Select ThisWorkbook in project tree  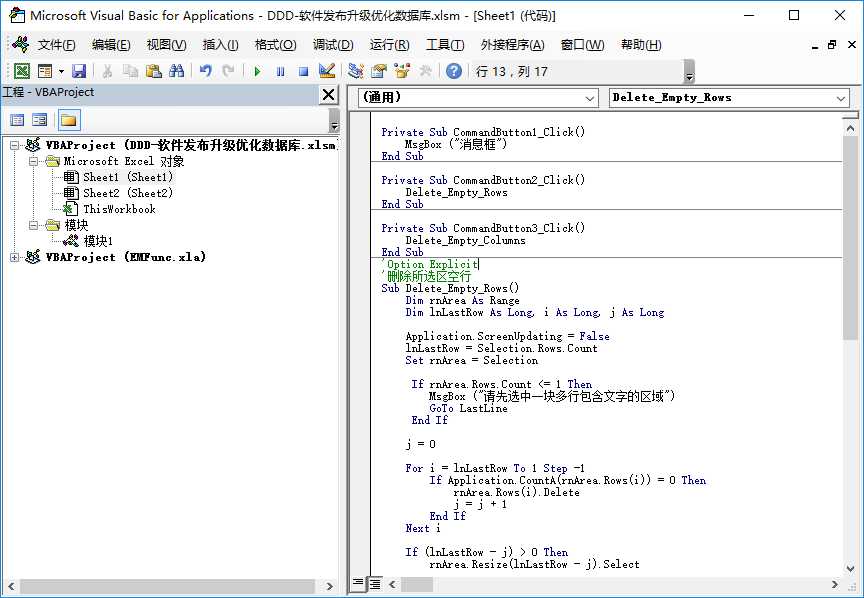click(x=119, y=209)
